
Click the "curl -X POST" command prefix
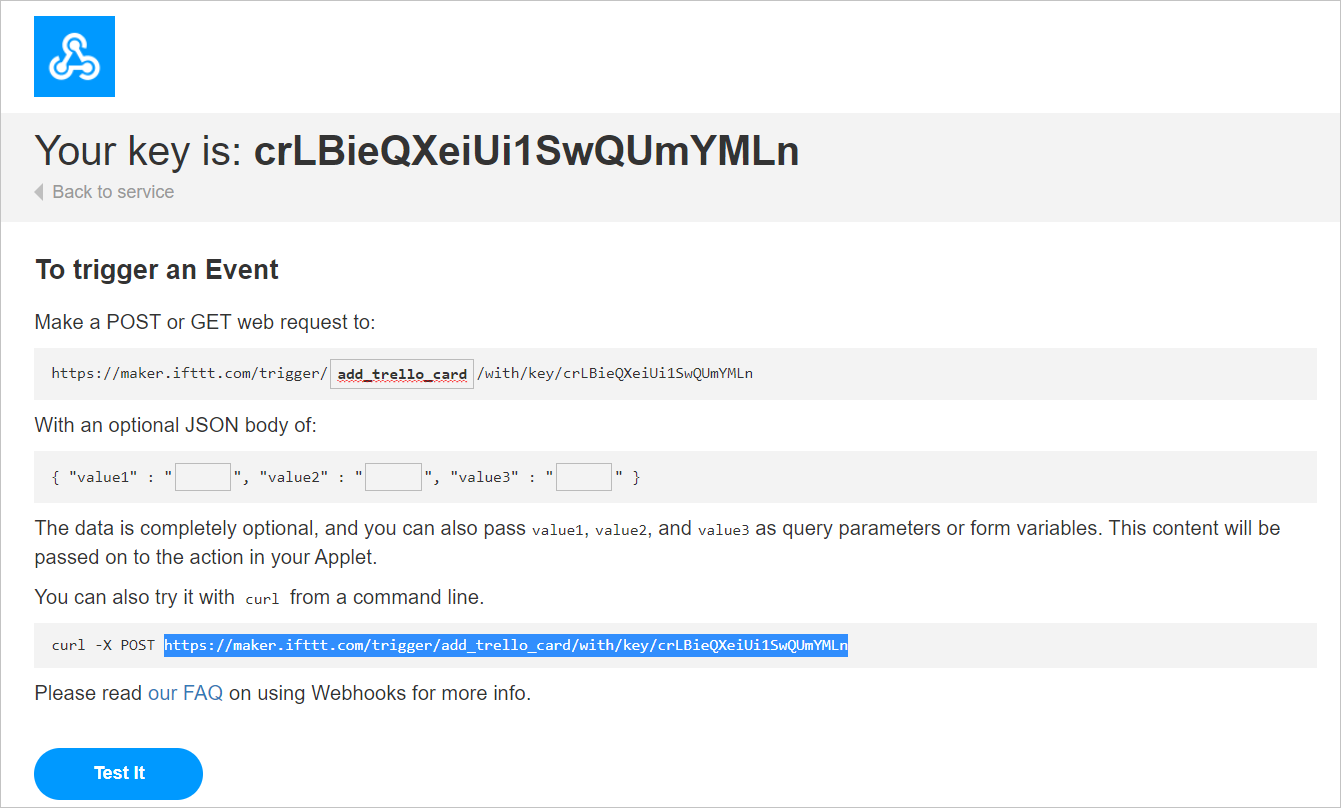coord(103,645)
